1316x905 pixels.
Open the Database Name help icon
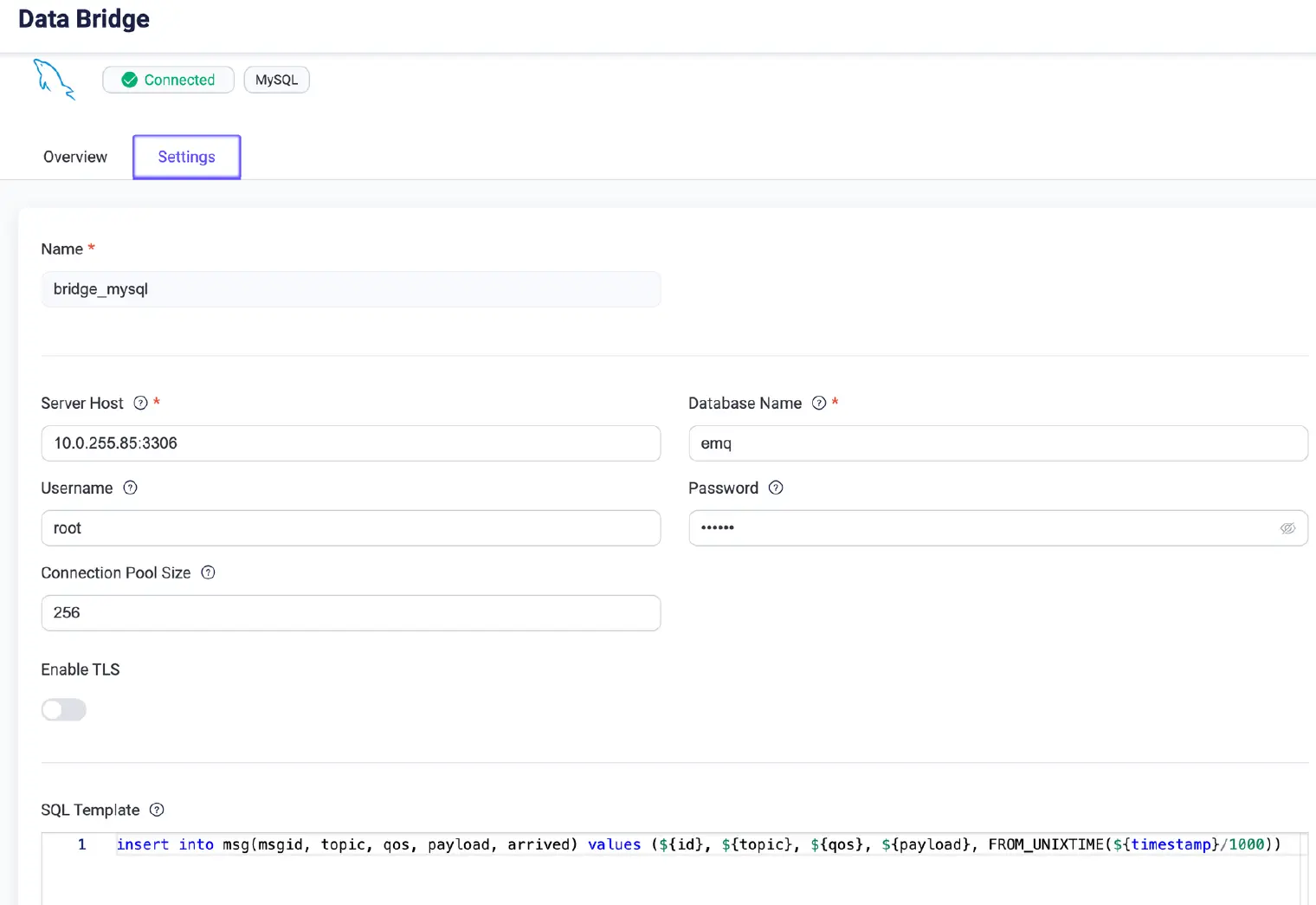click(x=819, y=403)
